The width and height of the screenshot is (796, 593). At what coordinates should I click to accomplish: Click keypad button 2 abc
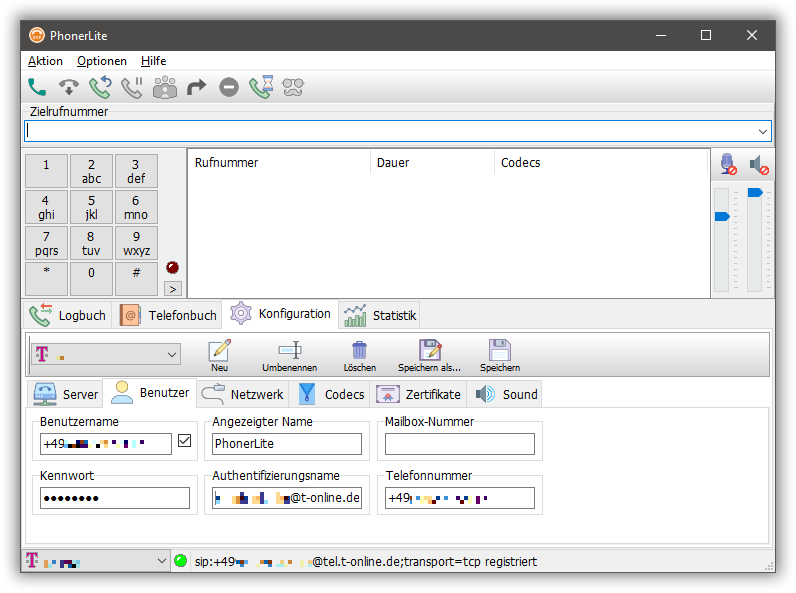tap(91, 171)
